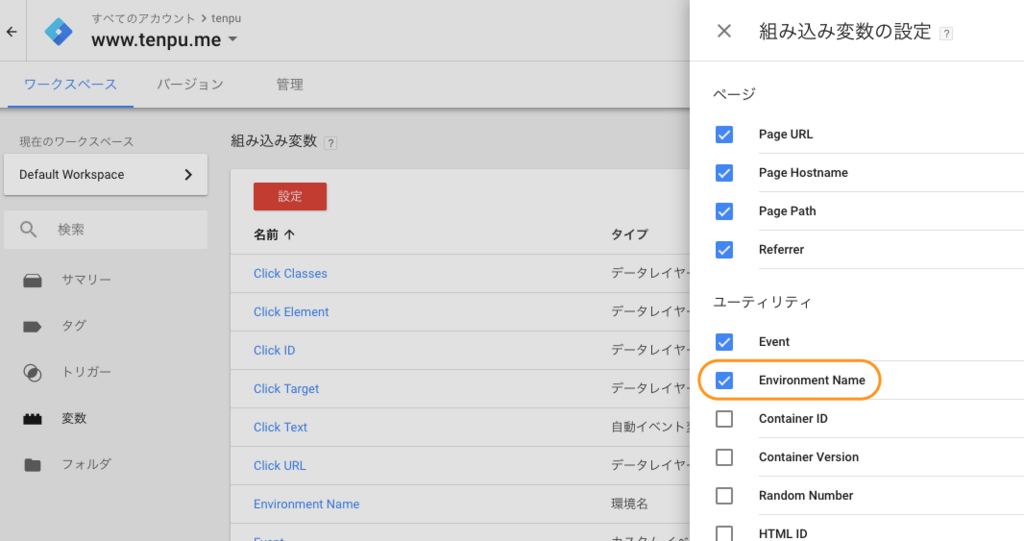Enable the Random Number checkbox
The image size is (1024, 541).
tap(724, 496)
